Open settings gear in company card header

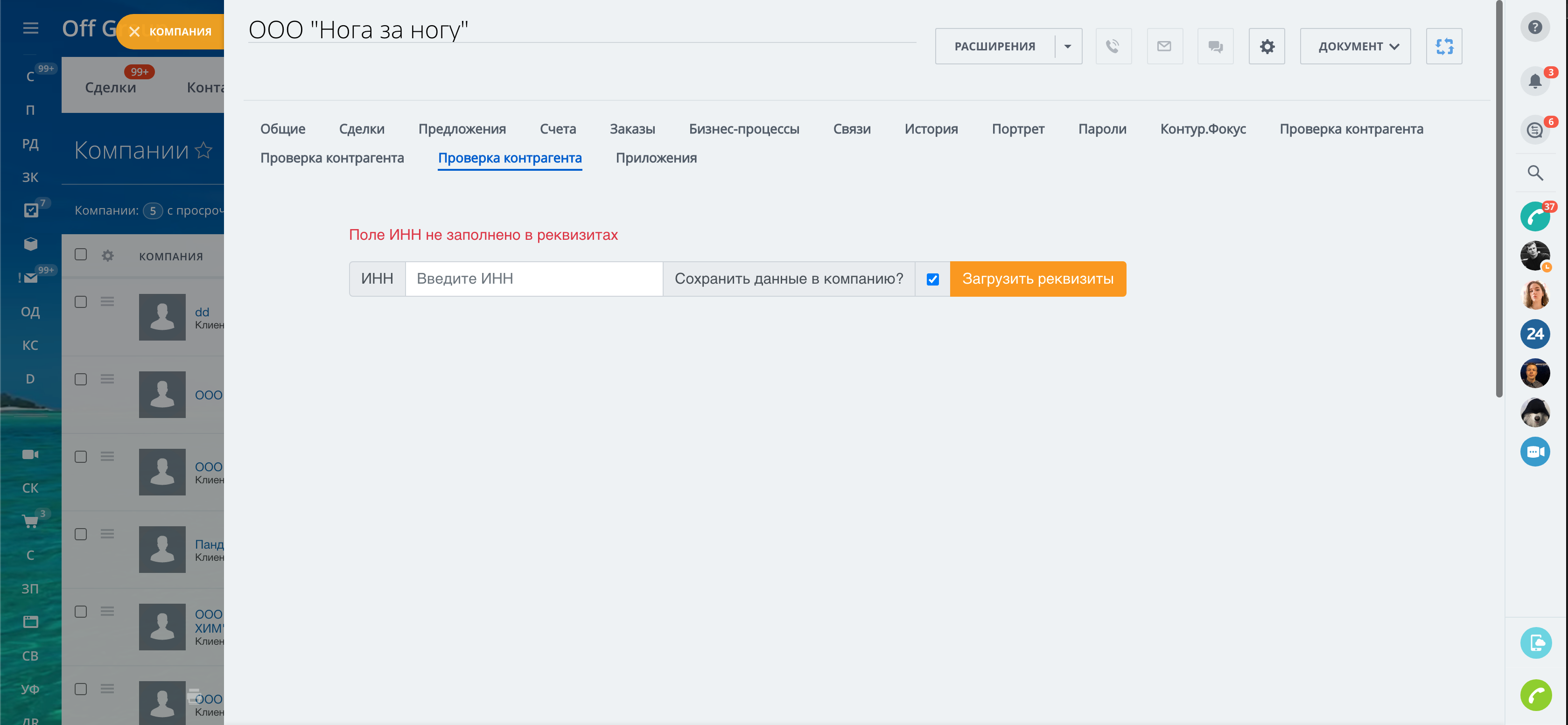pos(1267,46)
